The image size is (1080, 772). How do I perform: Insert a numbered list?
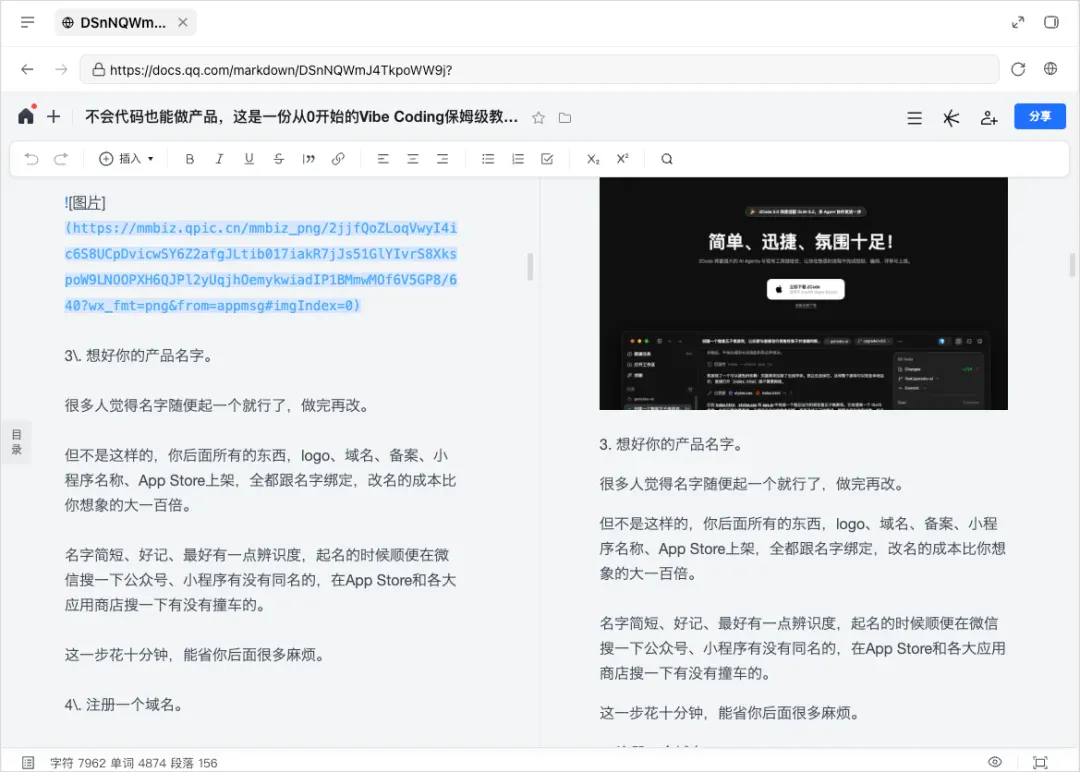point(518,159)
